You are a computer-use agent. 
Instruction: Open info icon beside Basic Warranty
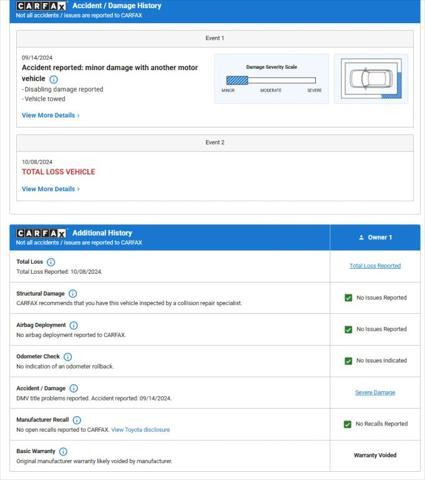tap(63, 451)
